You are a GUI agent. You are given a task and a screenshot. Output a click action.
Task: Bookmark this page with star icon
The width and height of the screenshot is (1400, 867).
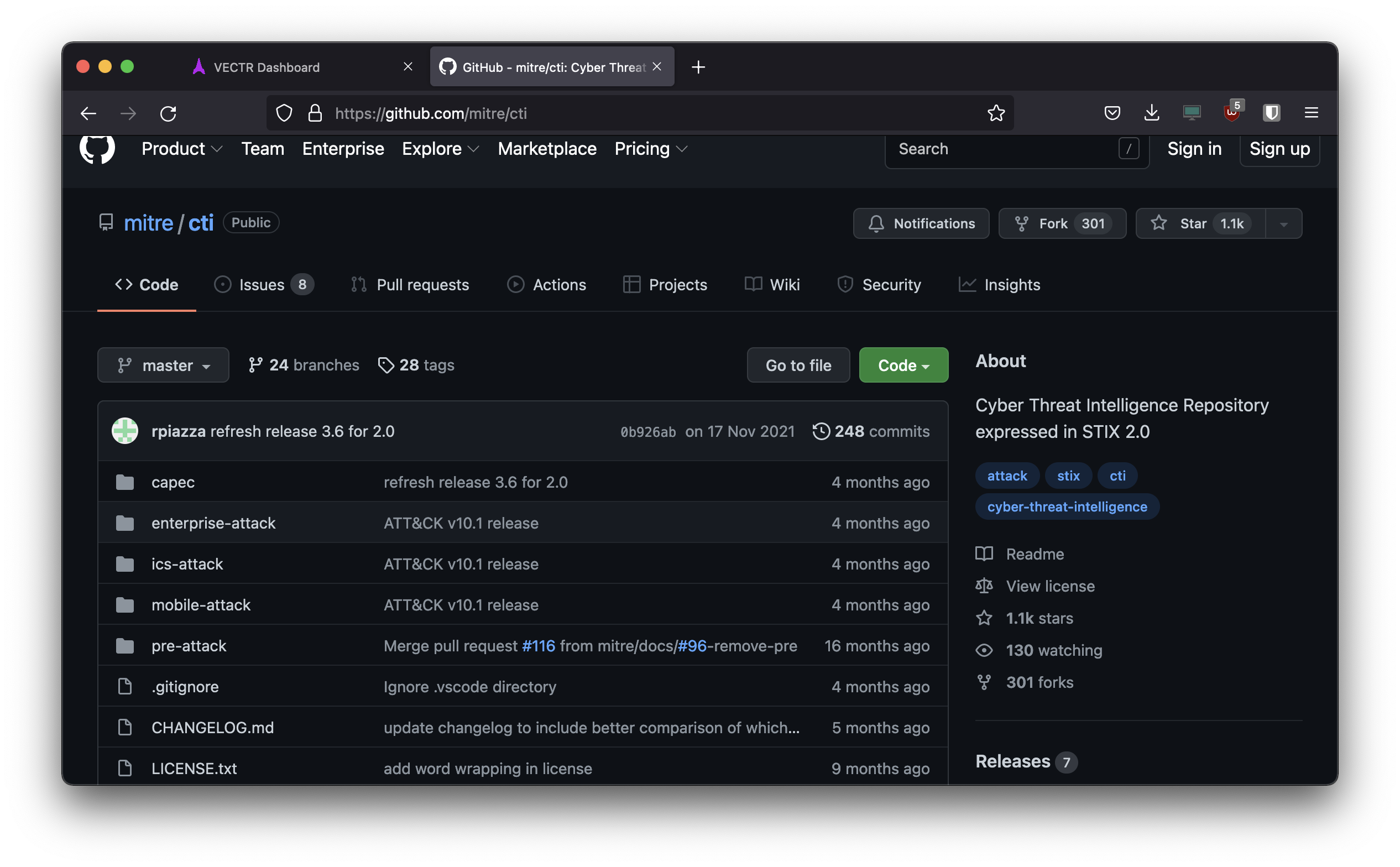(996, 113)
